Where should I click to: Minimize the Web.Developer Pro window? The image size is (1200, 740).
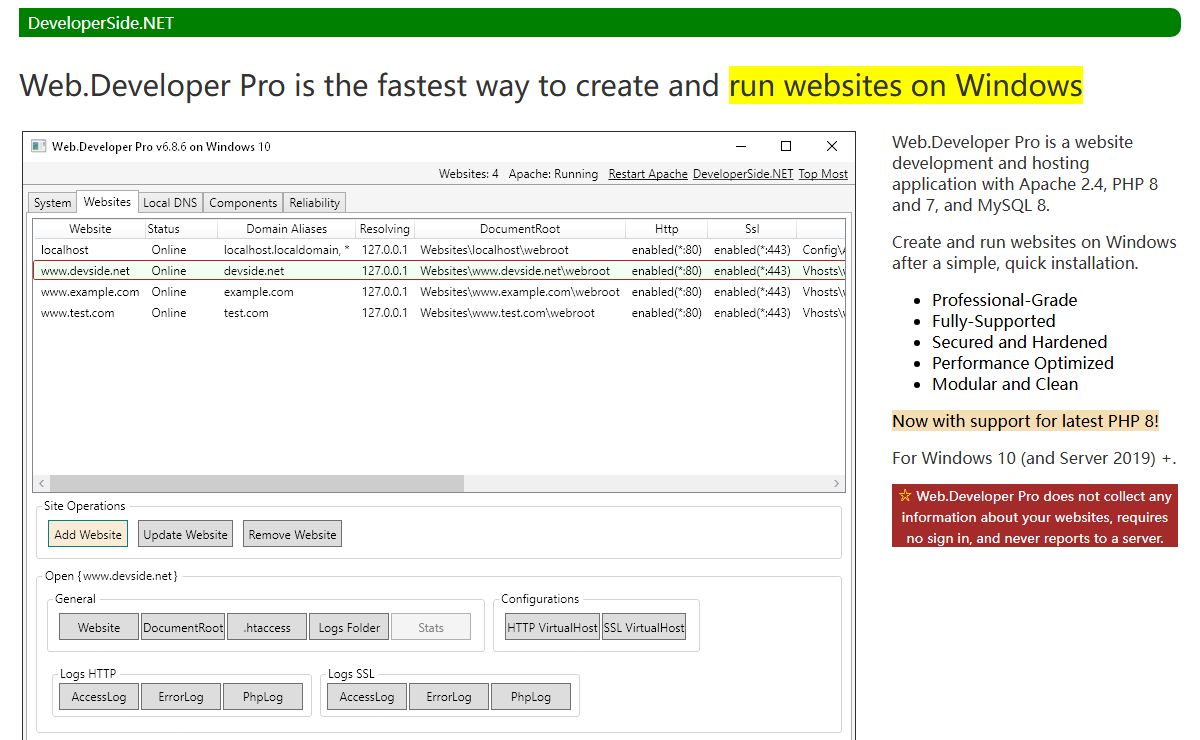740,146
